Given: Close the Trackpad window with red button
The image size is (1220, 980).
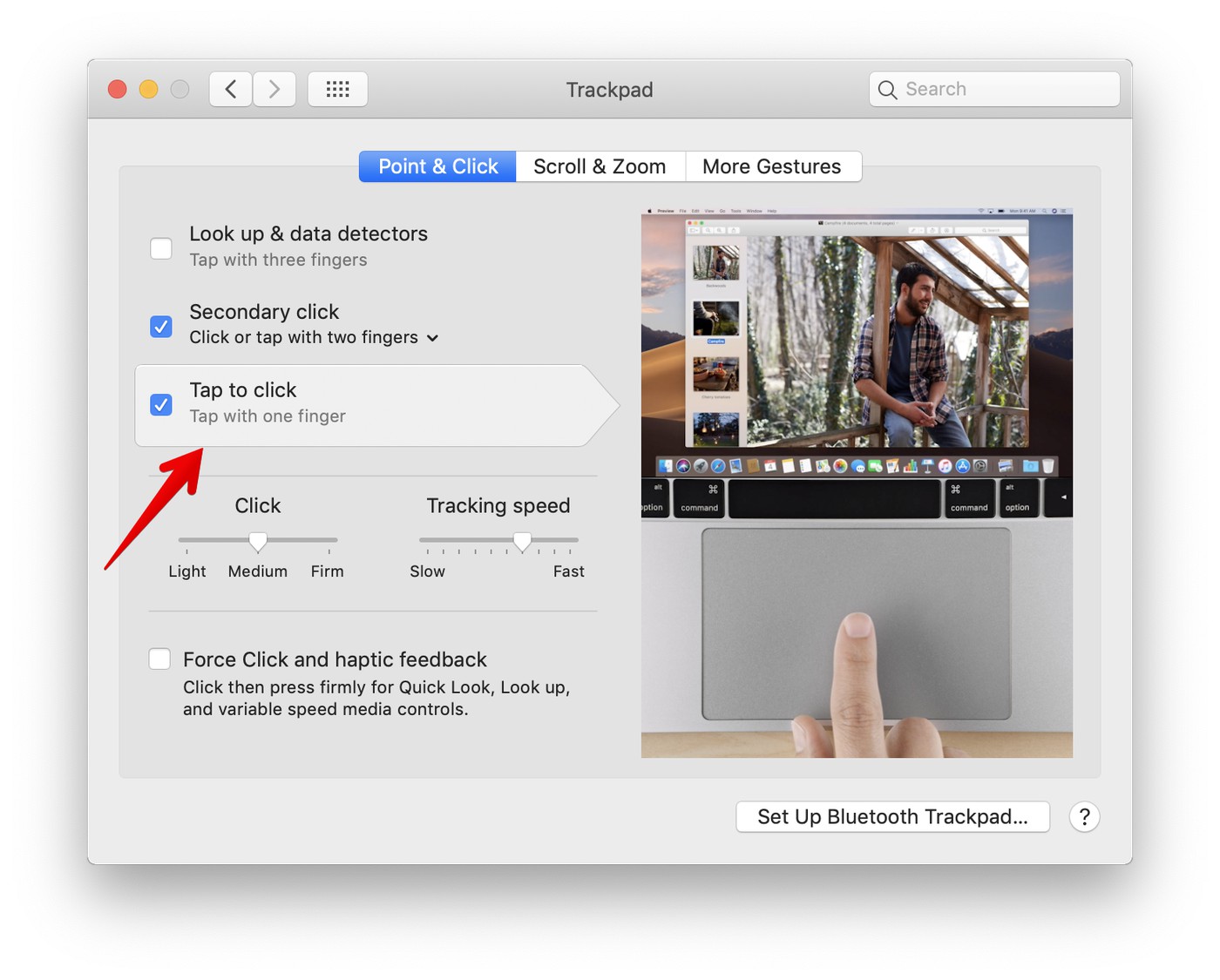Looking at the screenshot, I should point(118,89).
